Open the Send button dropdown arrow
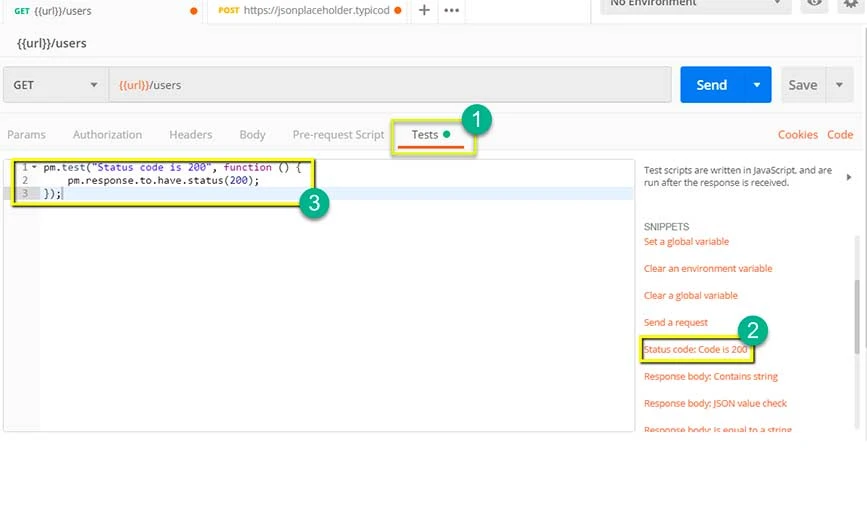 click(x=757, y=85)
